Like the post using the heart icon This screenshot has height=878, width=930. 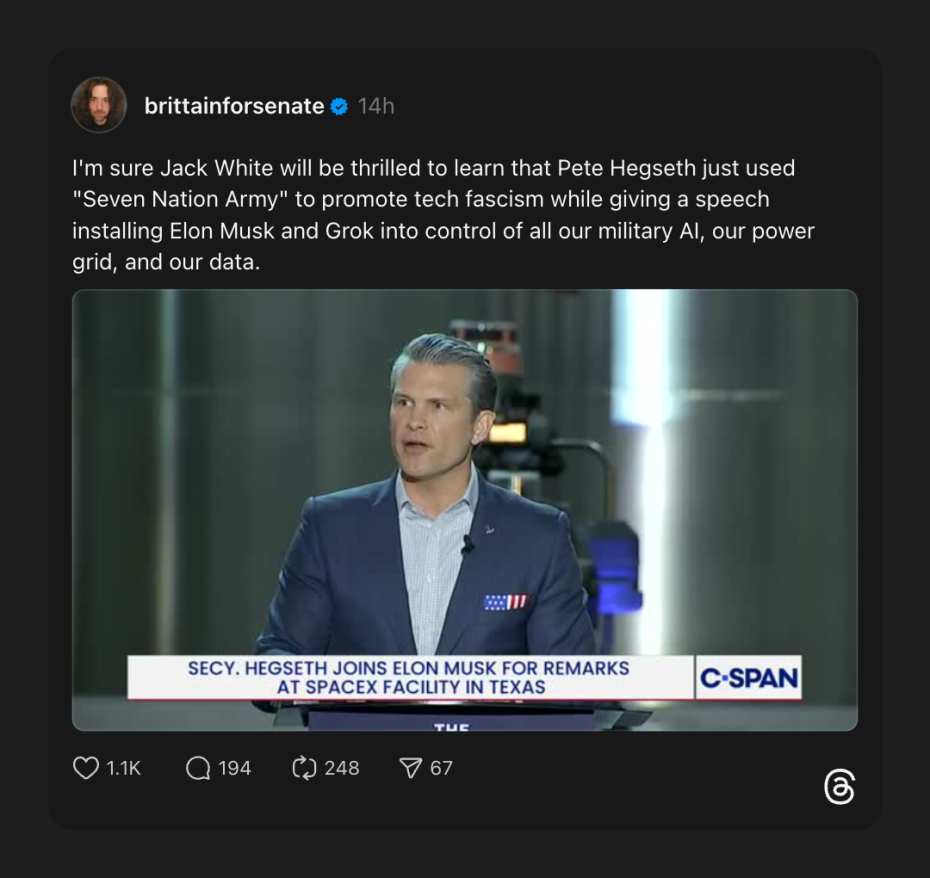click(x=87, y=768)
